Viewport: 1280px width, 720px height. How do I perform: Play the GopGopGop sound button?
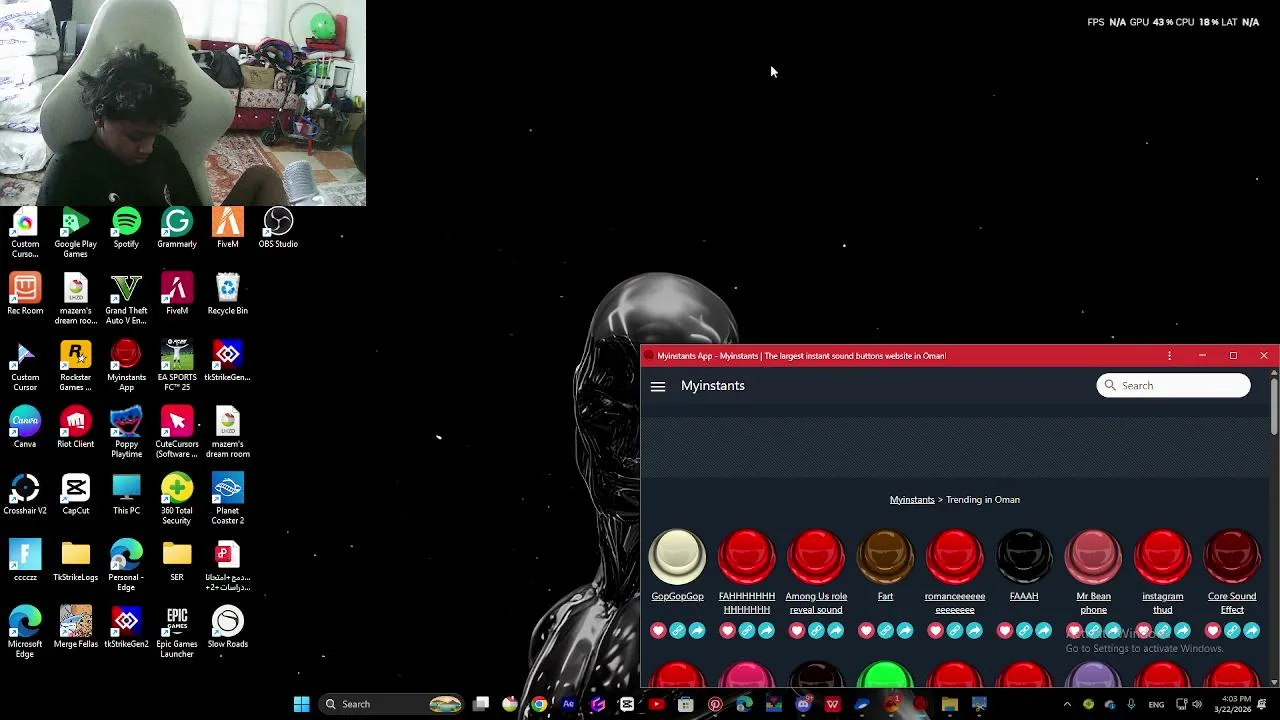[x=677, y=557]
